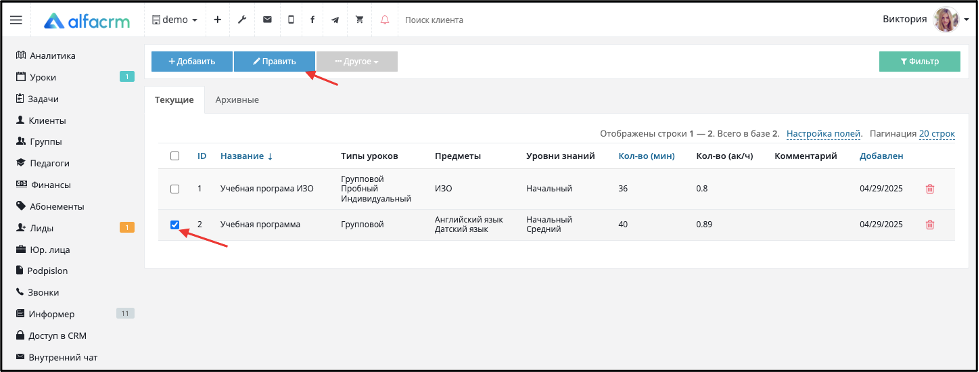Uncheck the box for Учебная программа row

(x=175, y=225)
